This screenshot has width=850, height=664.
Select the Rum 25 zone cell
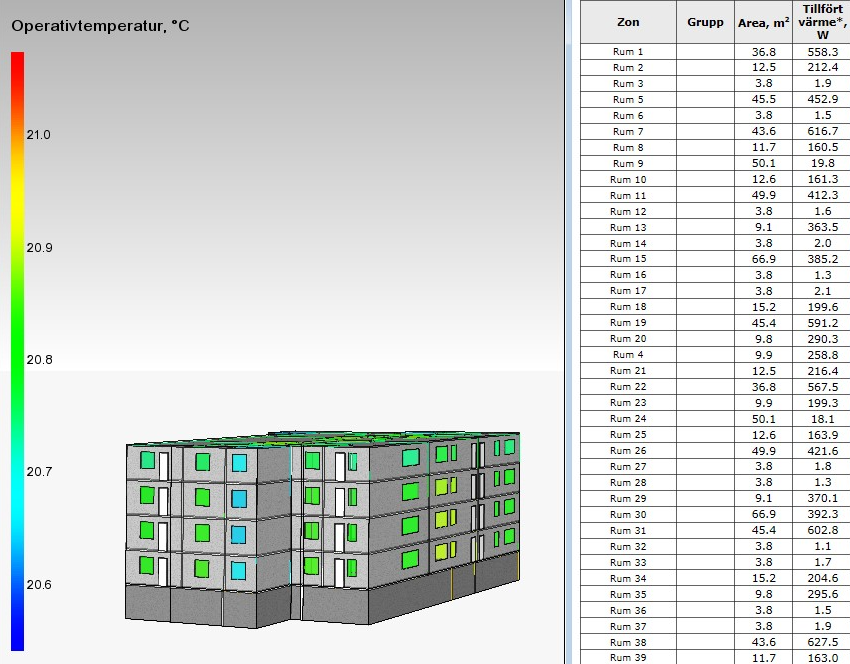(x=628, y=435)
